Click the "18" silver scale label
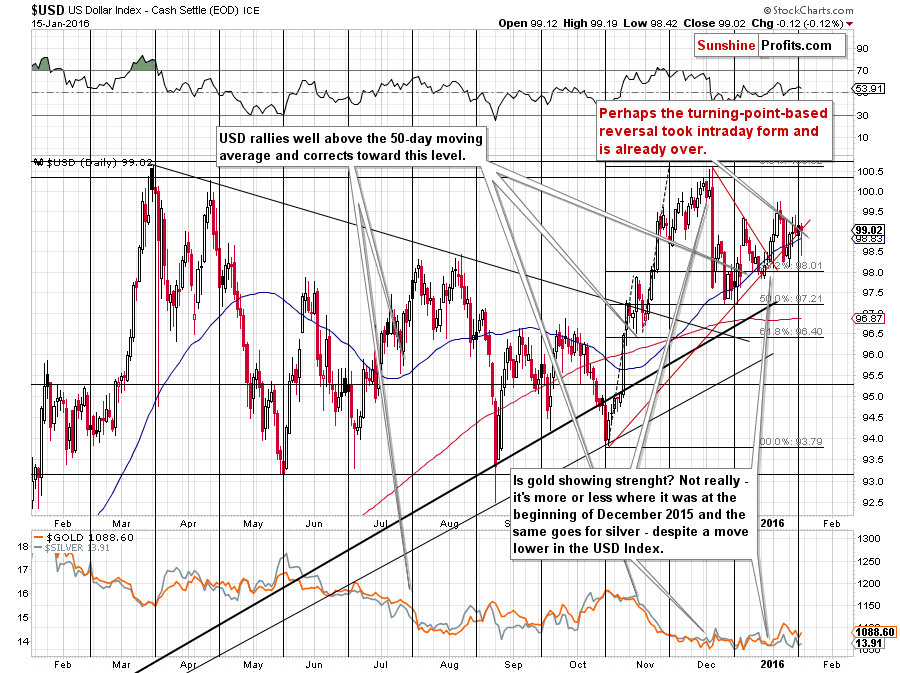 click(x=22, y=546)
